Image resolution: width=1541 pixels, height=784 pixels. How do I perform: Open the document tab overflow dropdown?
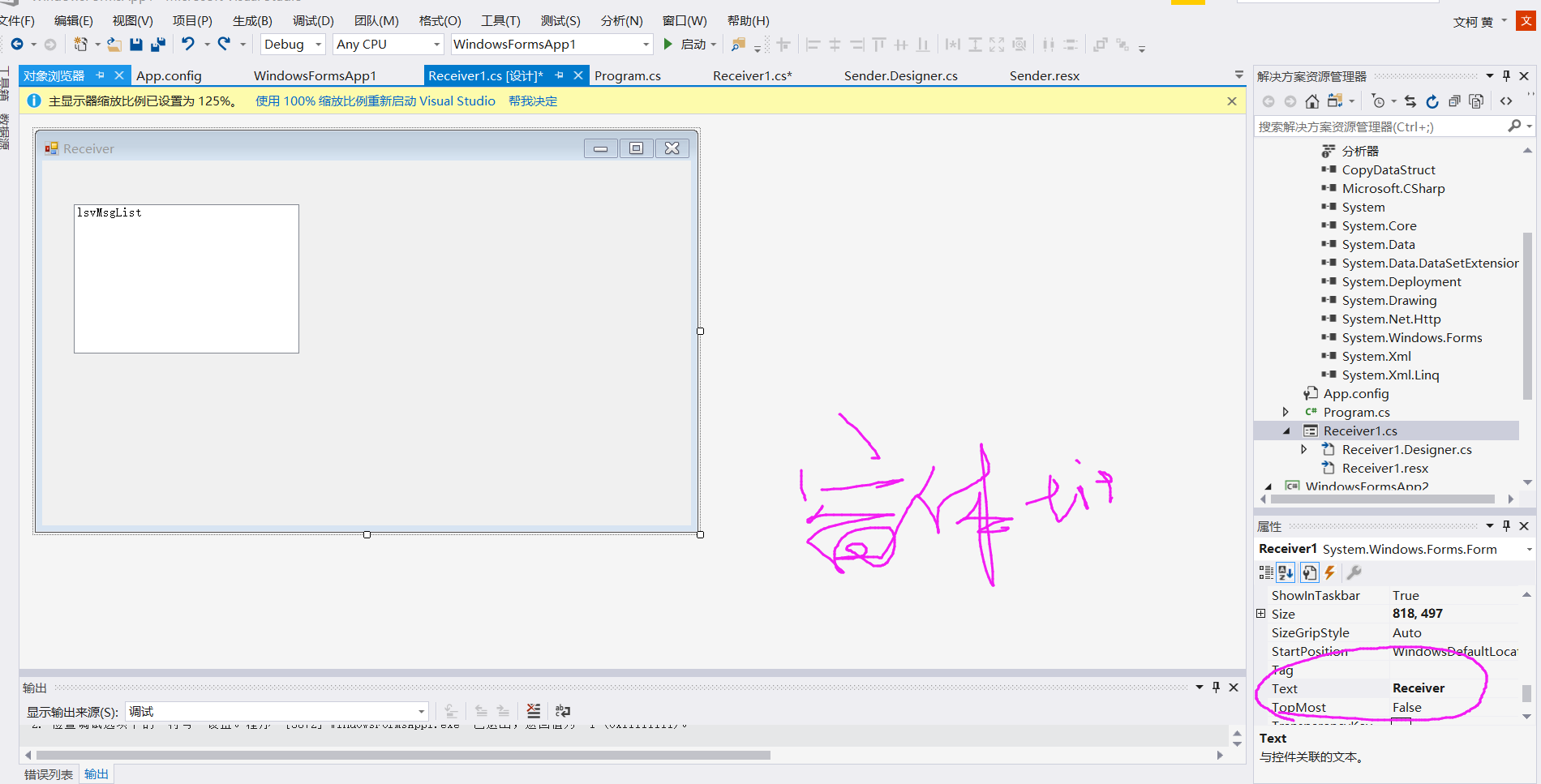pyautogui.click(x=1238, y=75)
